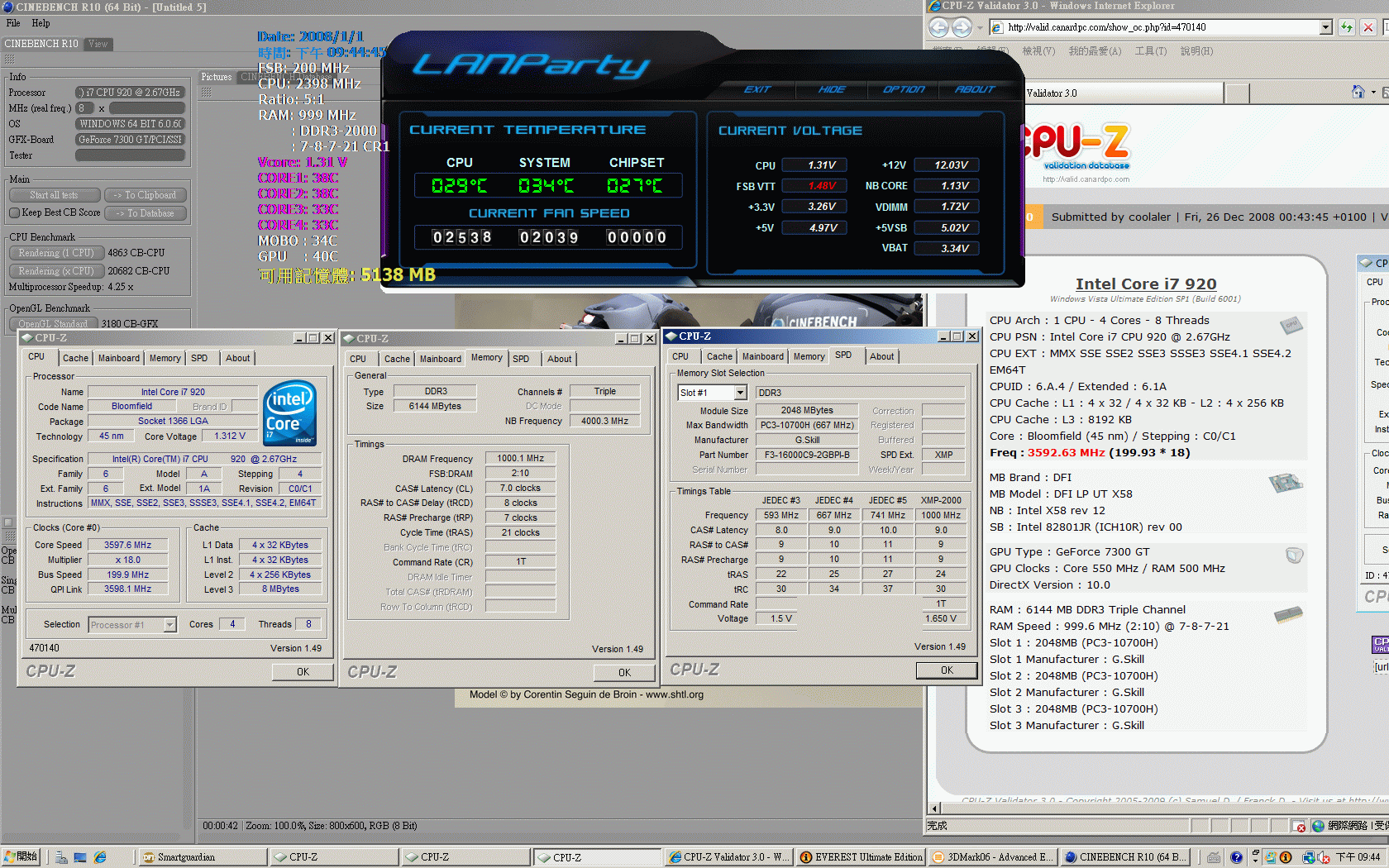This screenshot has width=1389, height=868.
Task: Click the Intel Core i7 920 page heading
Action: [1146, 284]
